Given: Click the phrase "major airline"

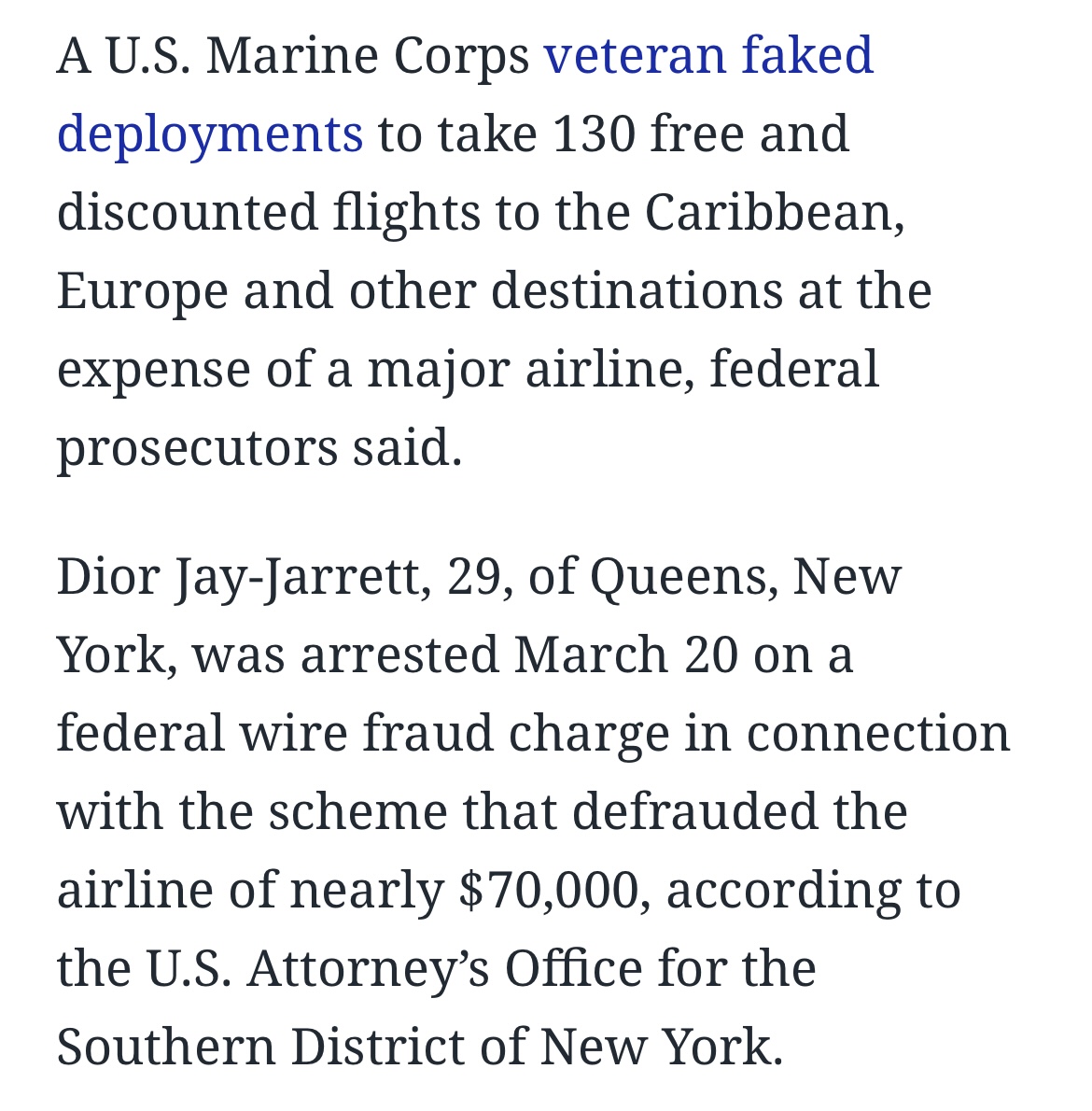Looking at the screenshot, I should [x=527, y=372].
